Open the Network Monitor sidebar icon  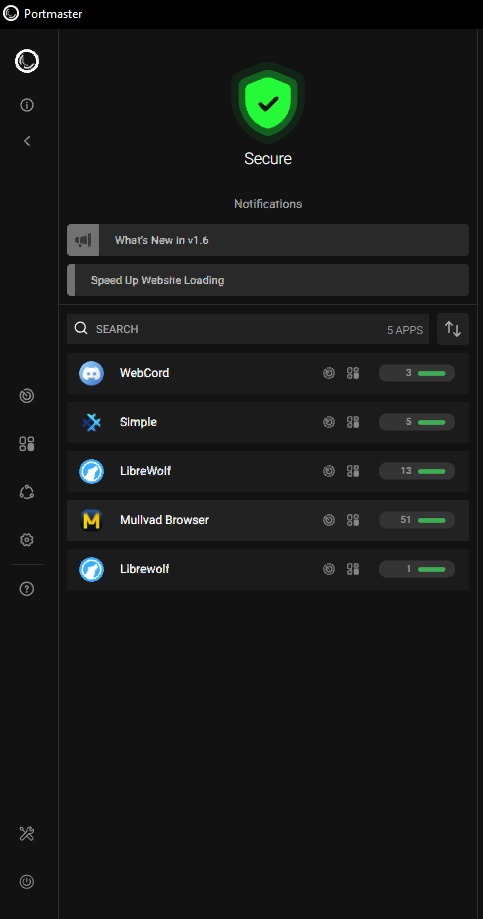26,396
